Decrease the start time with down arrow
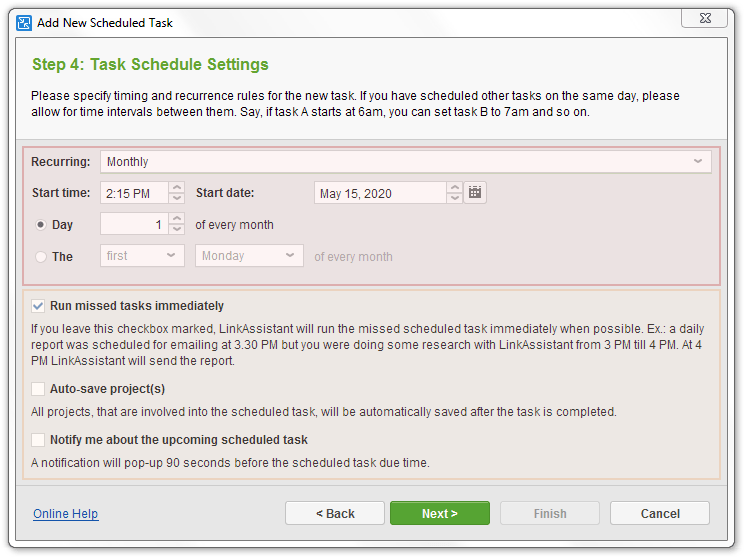 pyautogui.click(x=177, y=198)
